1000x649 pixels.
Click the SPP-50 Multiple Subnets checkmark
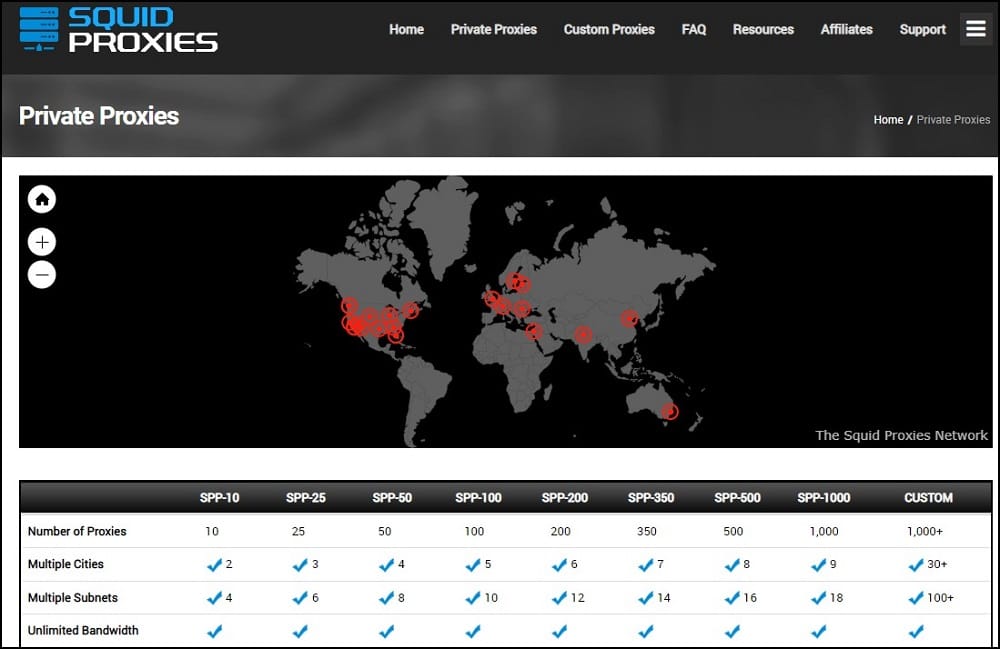coord(386,598)
